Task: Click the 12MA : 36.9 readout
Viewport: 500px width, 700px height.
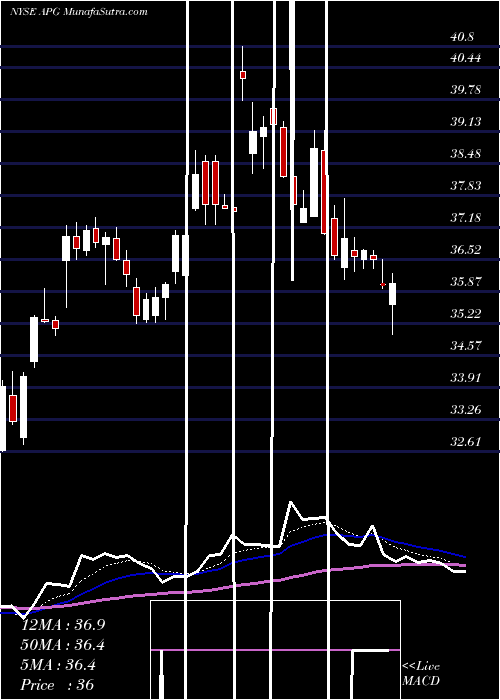Action: pyautogui.click(x=63, y=625)
